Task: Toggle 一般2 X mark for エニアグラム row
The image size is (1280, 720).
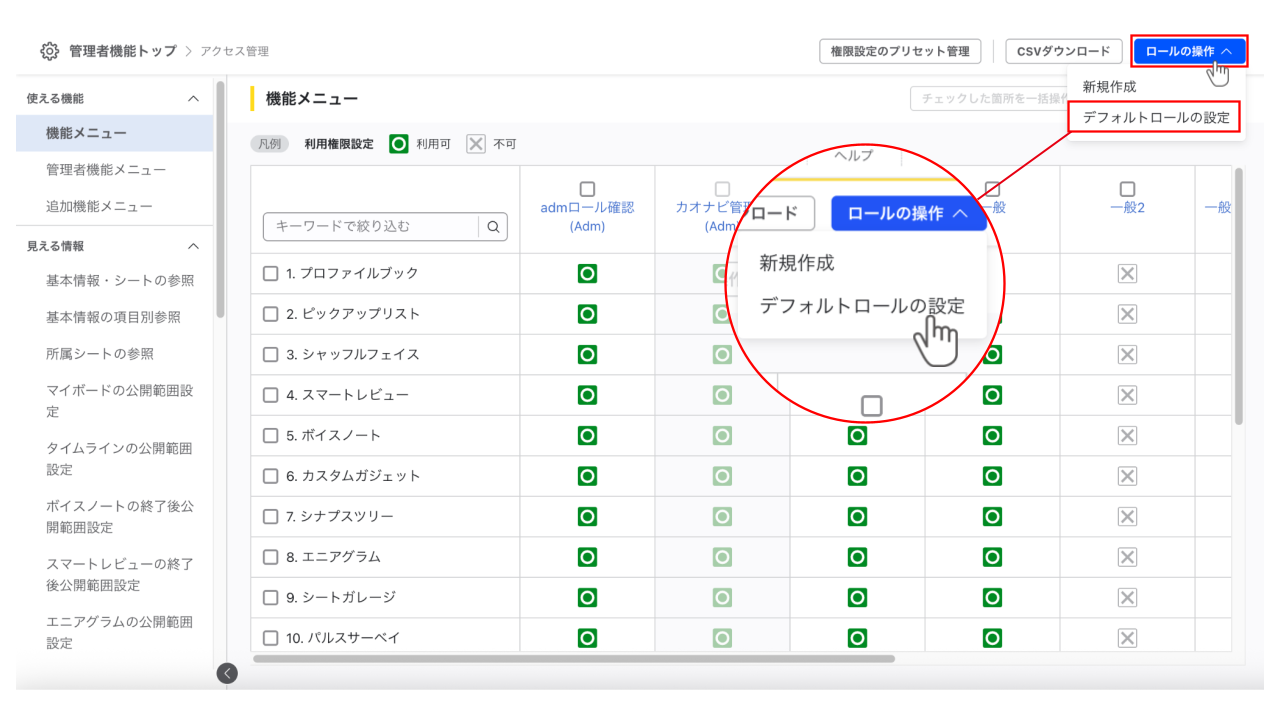Action: click(x=1127, y=557)
